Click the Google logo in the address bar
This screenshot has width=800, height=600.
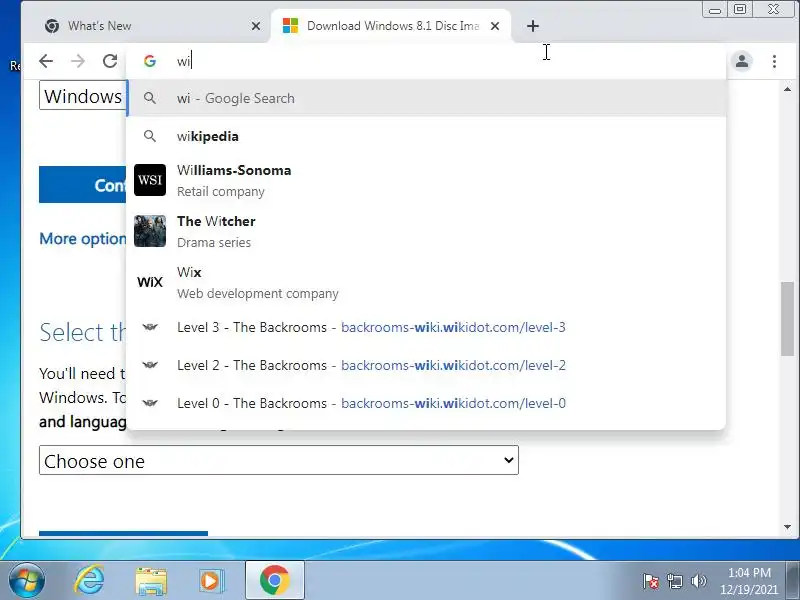click(149, 61)
